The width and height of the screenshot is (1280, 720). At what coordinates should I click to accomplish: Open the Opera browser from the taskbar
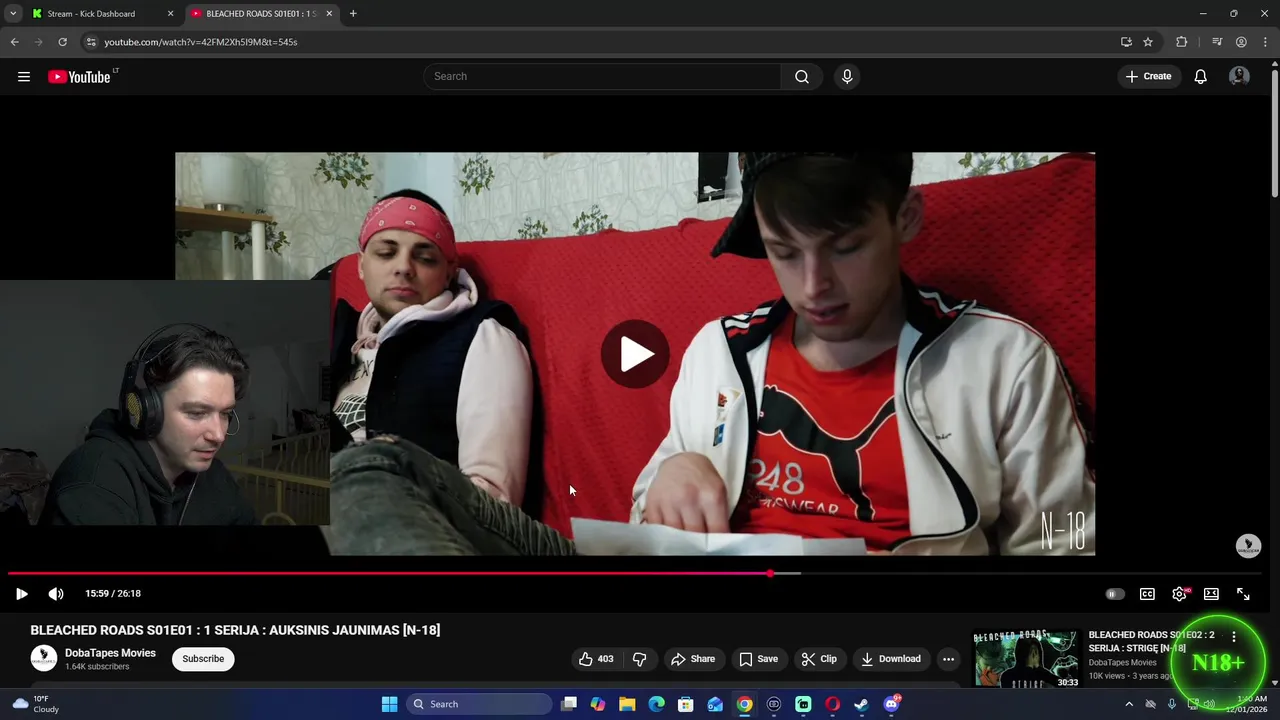pyautogui.click(x=832, y=704)
